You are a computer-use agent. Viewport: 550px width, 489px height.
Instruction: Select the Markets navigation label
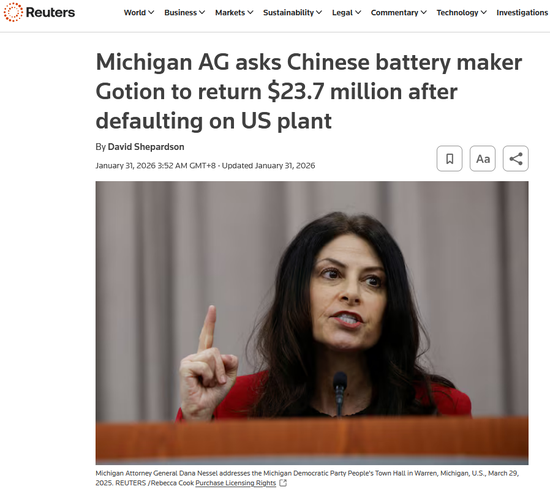click(x=230, y=13)
